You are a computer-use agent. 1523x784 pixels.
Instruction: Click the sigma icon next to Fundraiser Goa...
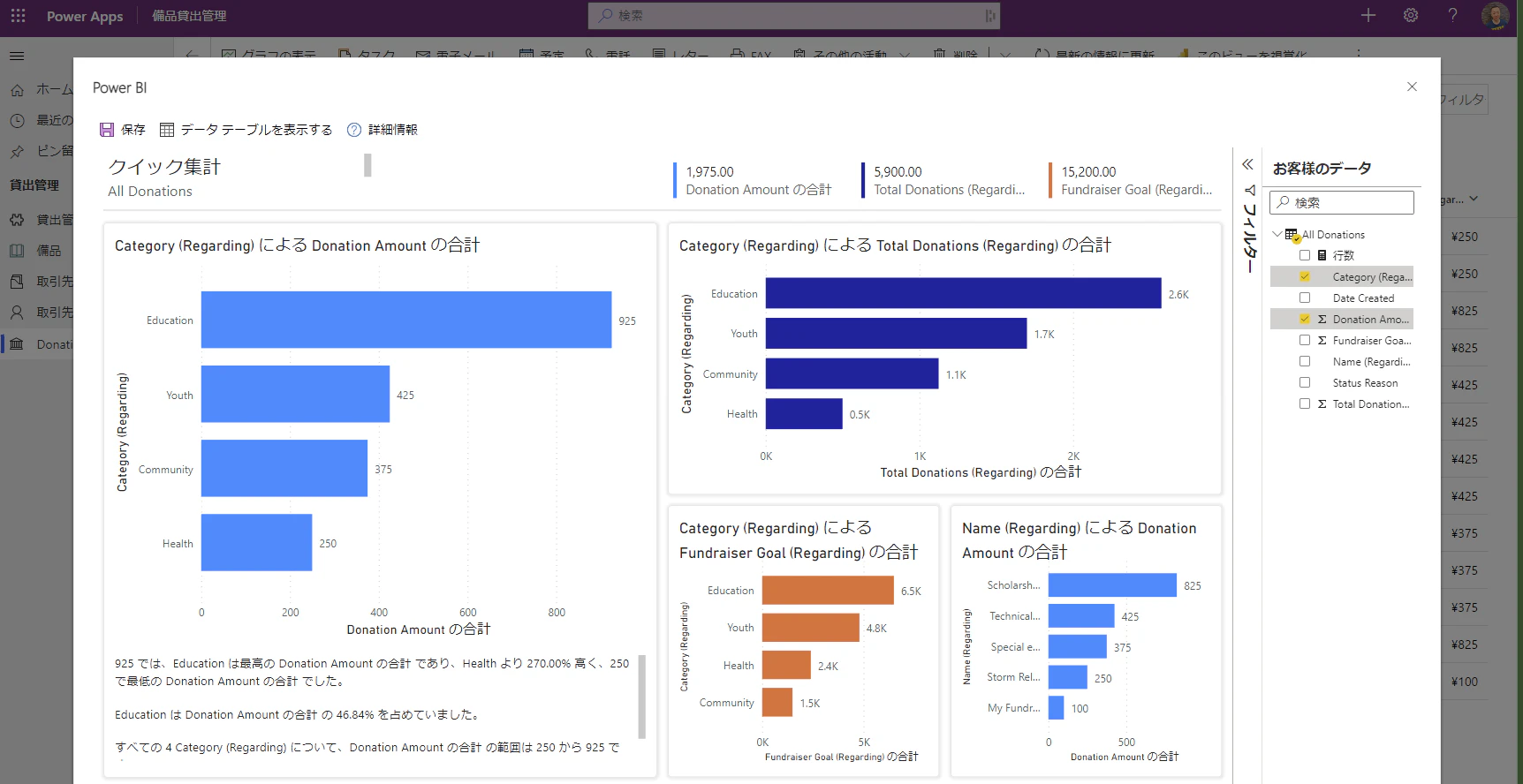coord(1322,340)
